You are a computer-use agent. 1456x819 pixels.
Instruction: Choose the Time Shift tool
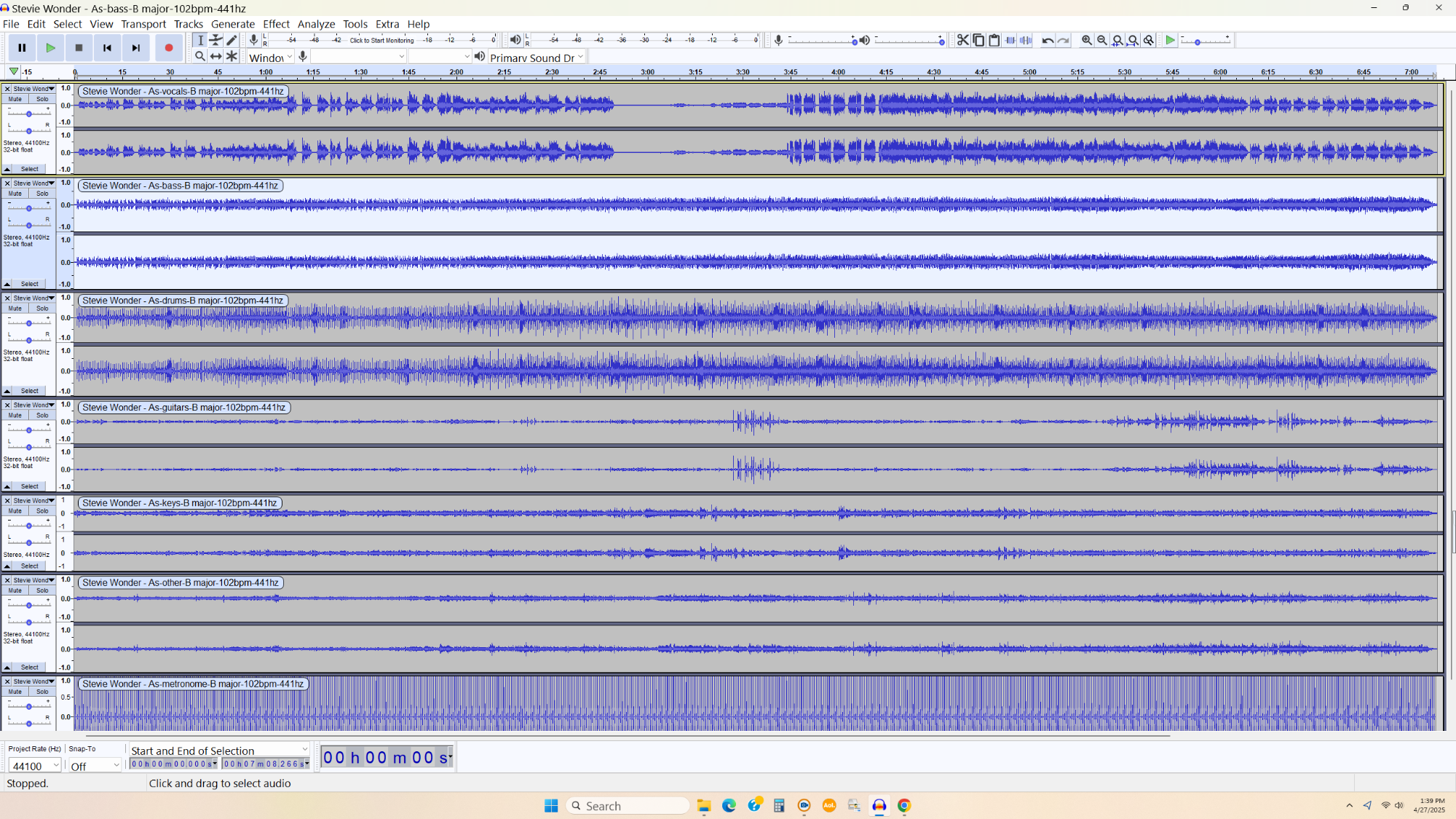pyautogui.click(x=216, y=56)
